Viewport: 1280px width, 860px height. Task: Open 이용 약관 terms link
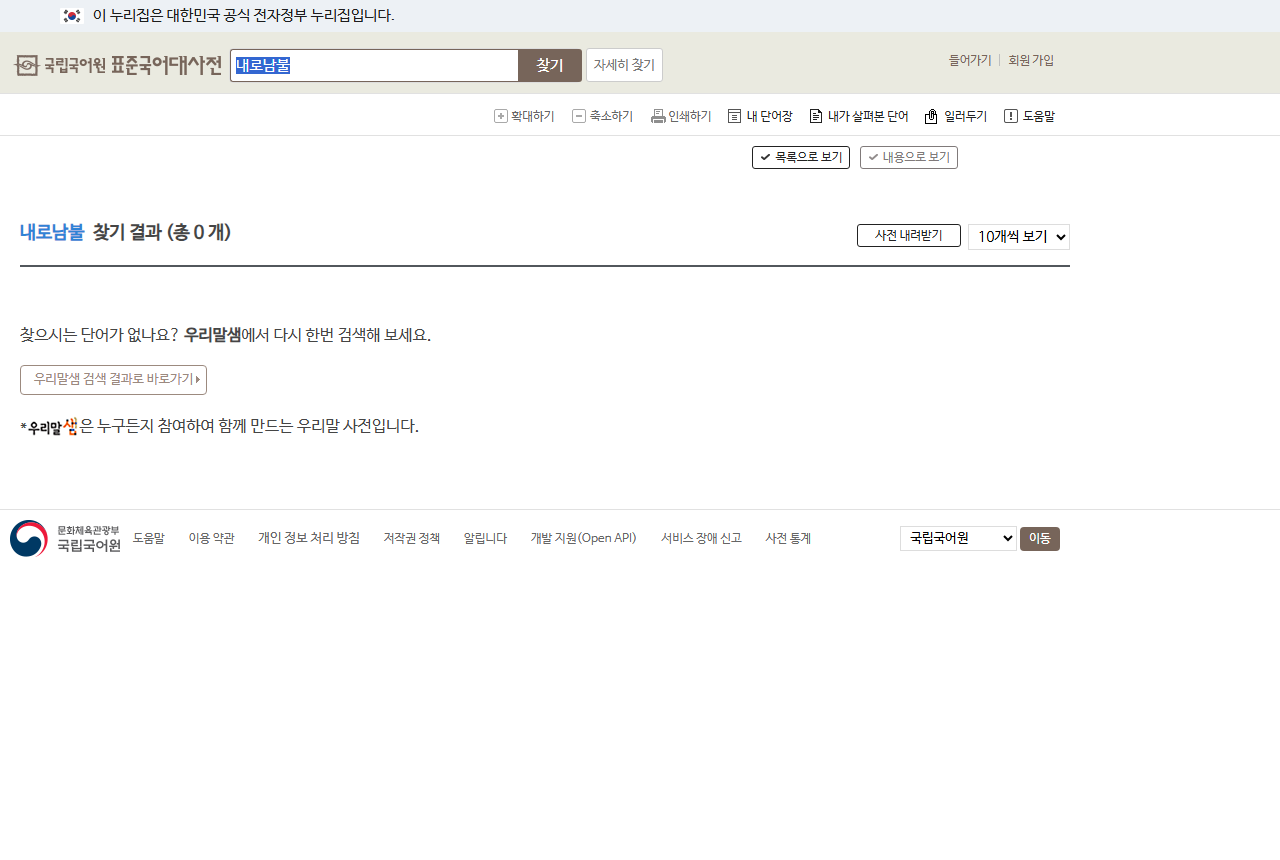(x=212, y=538)
